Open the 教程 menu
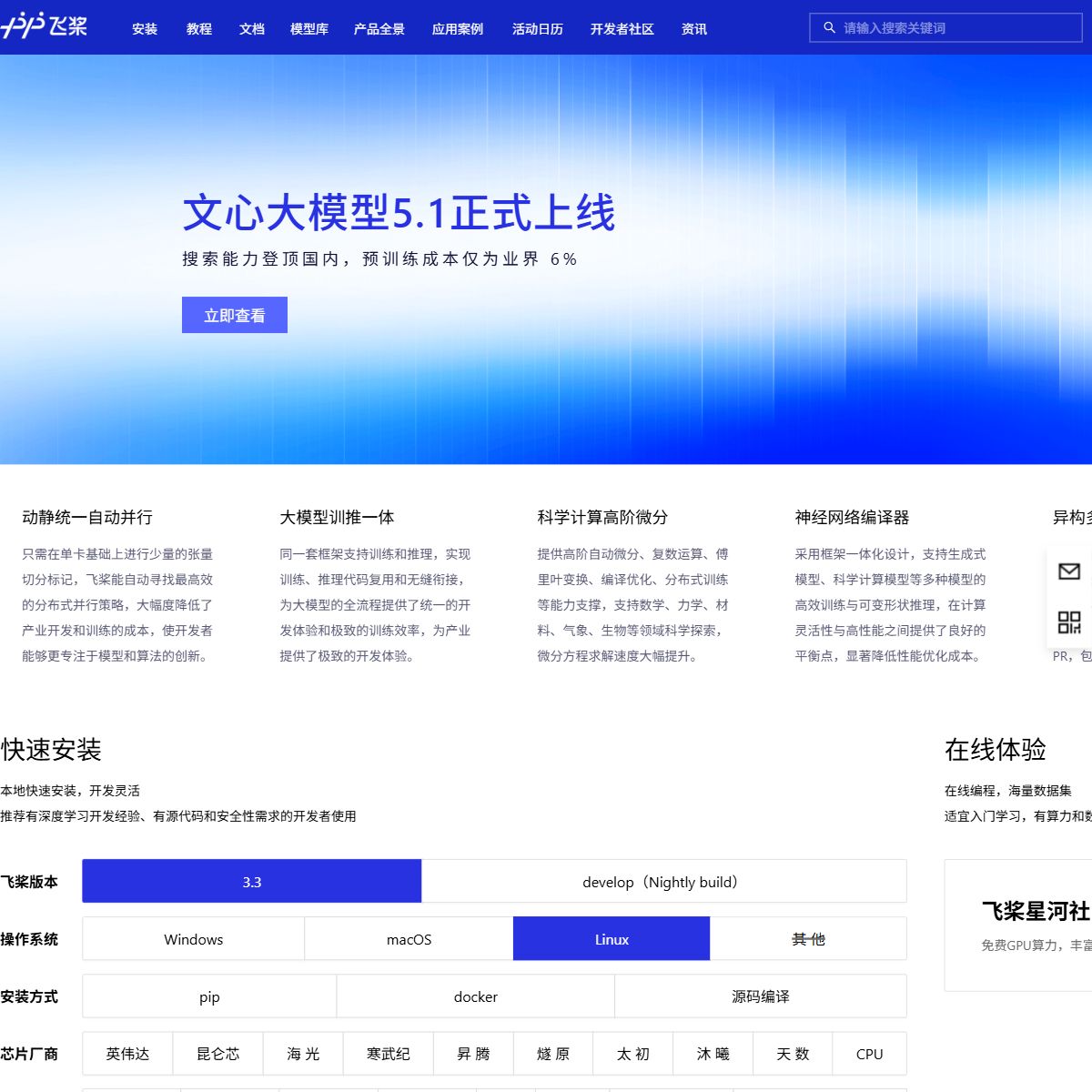Image resolution: width=1092 pixels, height=1092 pixels. point(199,29)
